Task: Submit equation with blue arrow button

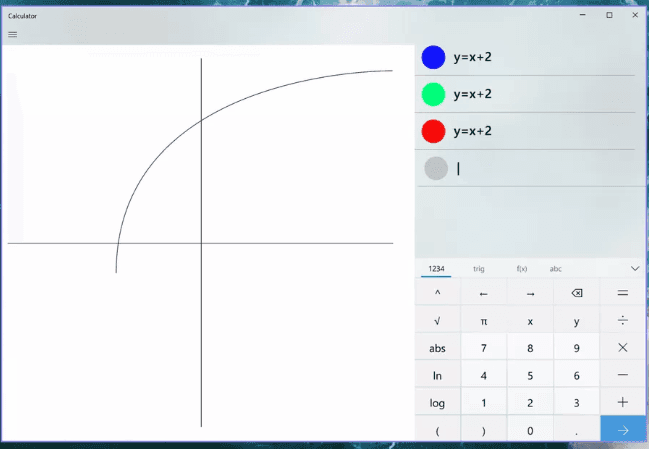Action: tap(623, 430)
